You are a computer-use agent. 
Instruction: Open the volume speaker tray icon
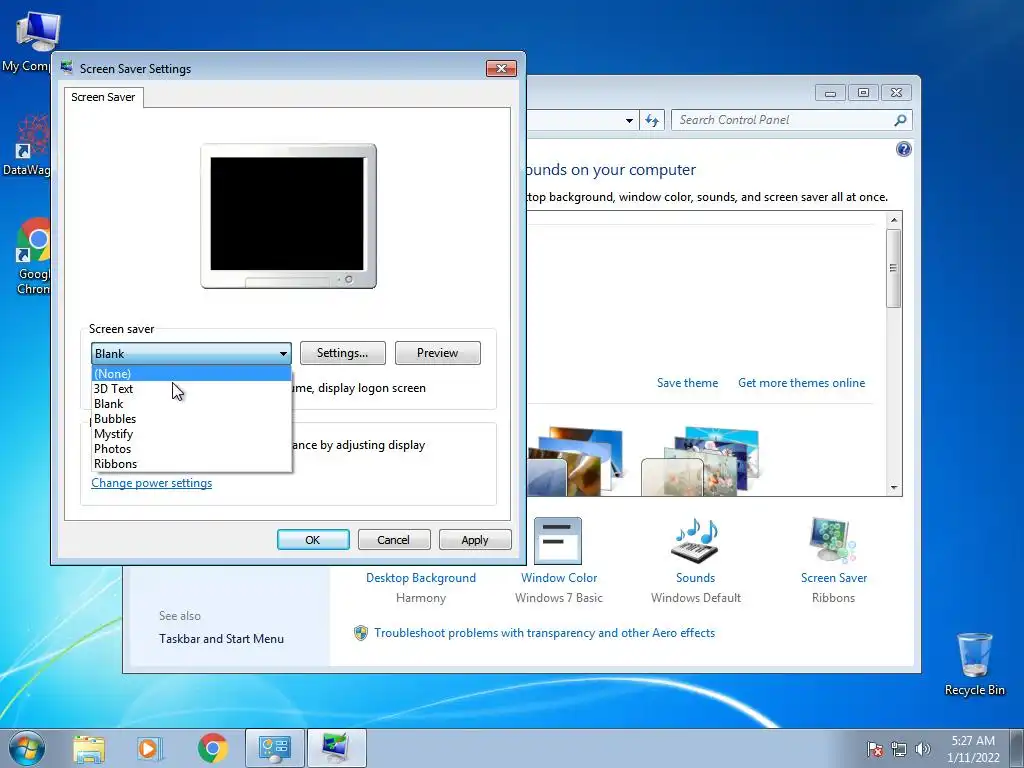(x=923, y=749)
